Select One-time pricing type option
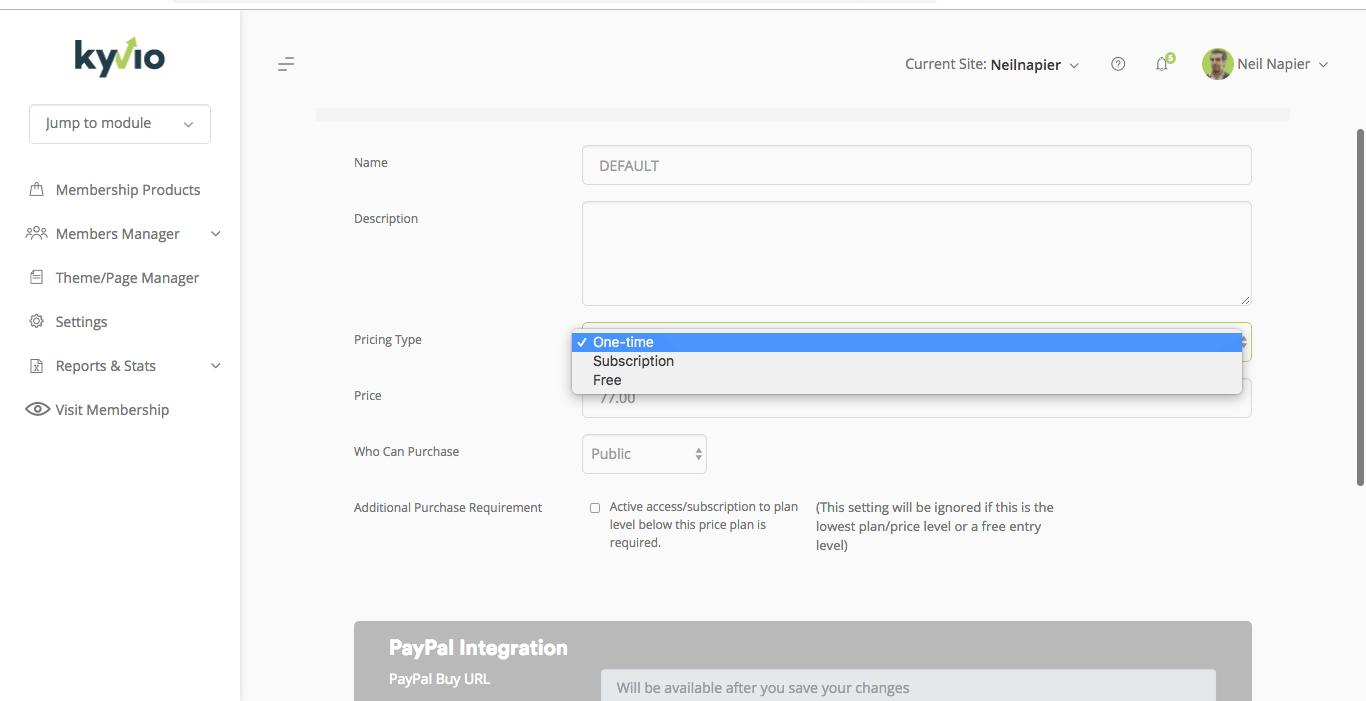This screenshot has width=1366, height=701. click(907, 342)
